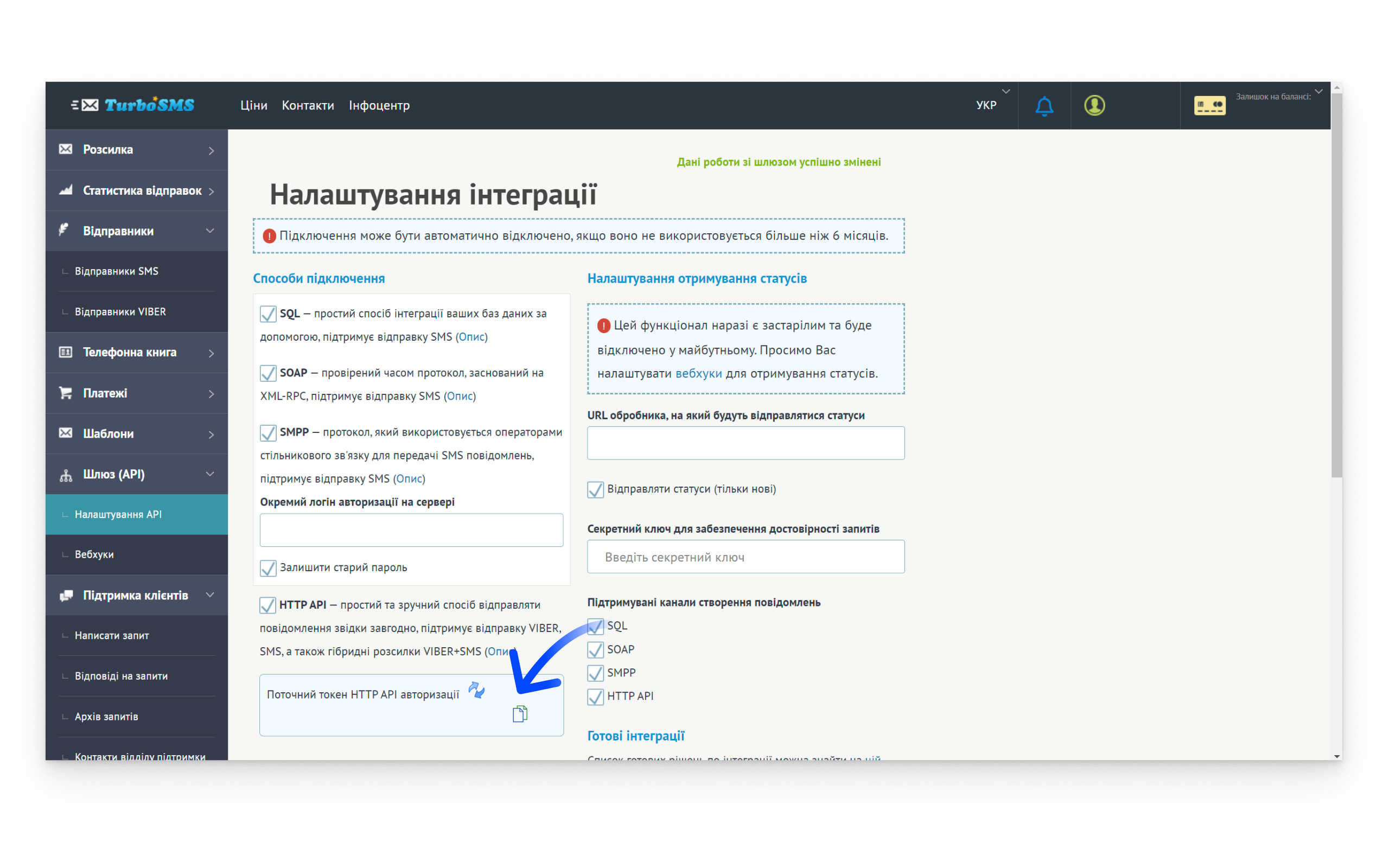Click the Окремий логін авторизації field
Screen dimensions: 1389x868
(x=411, y=530)
